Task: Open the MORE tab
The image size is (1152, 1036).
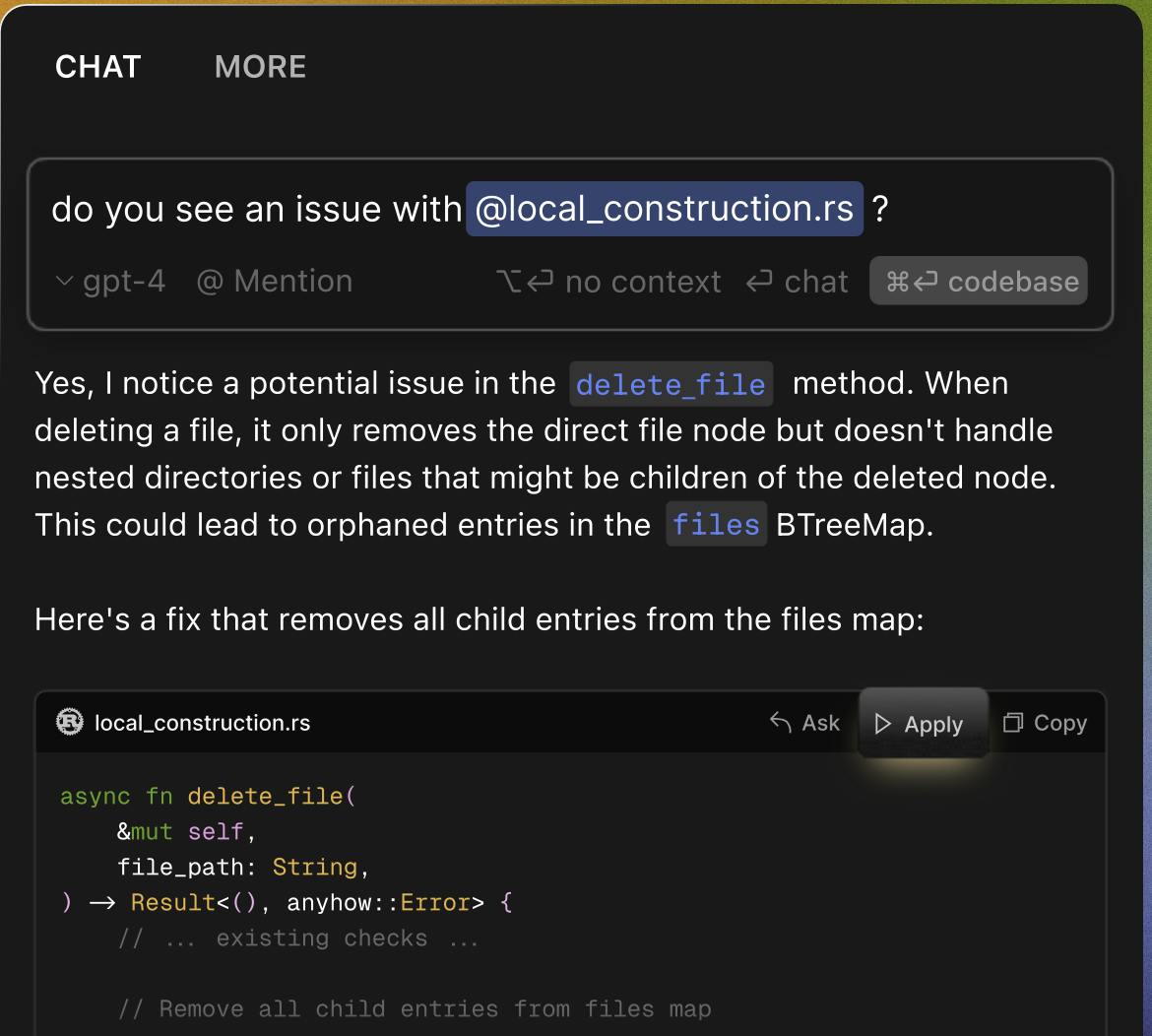Action: pos(260,67)
